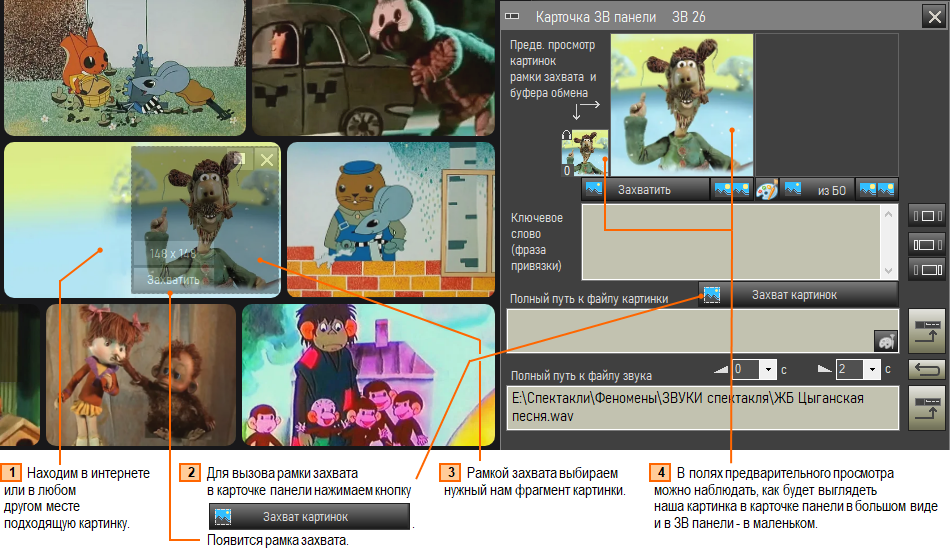The image size is (950, 560).
Task: Open the monkey mother with babies image
Action: 368,375
